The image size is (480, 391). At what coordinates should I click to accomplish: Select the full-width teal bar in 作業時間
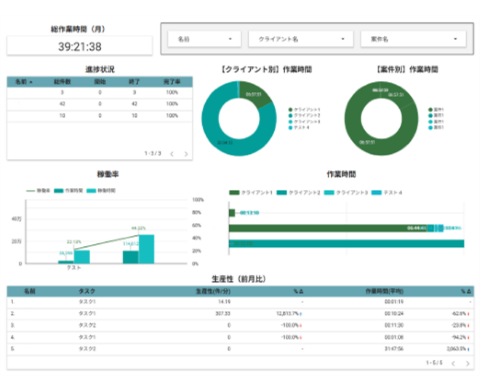coord(347,244)
